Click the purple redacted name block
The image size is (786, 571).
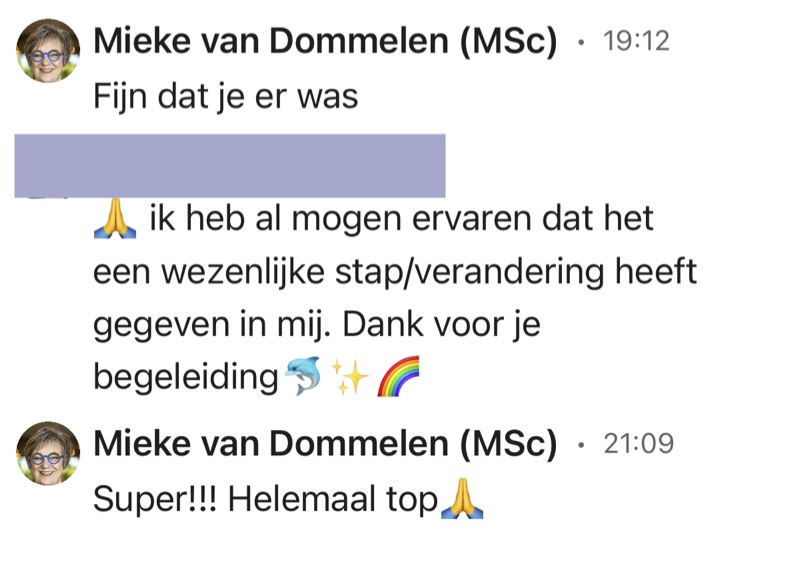point(230,165)
